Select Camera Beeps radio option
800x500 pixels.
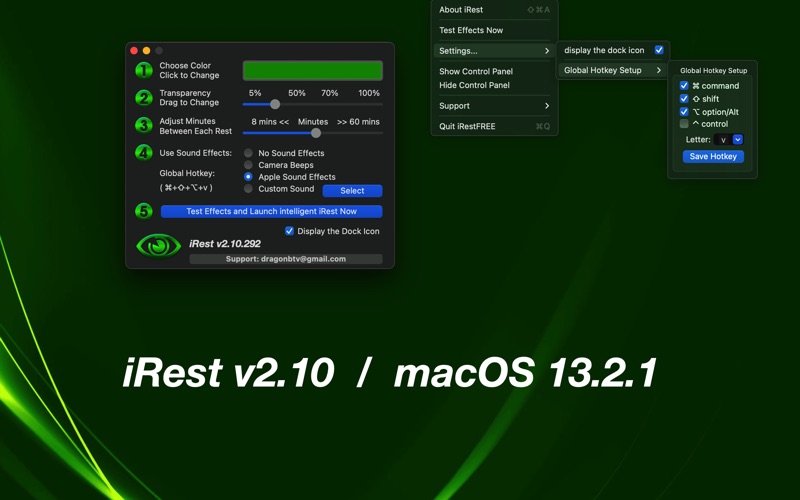coord(248,165)
